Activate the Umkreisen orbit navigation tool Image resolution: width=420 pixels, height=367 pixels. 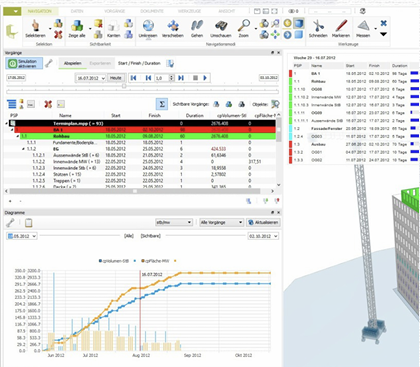[148, 29]
